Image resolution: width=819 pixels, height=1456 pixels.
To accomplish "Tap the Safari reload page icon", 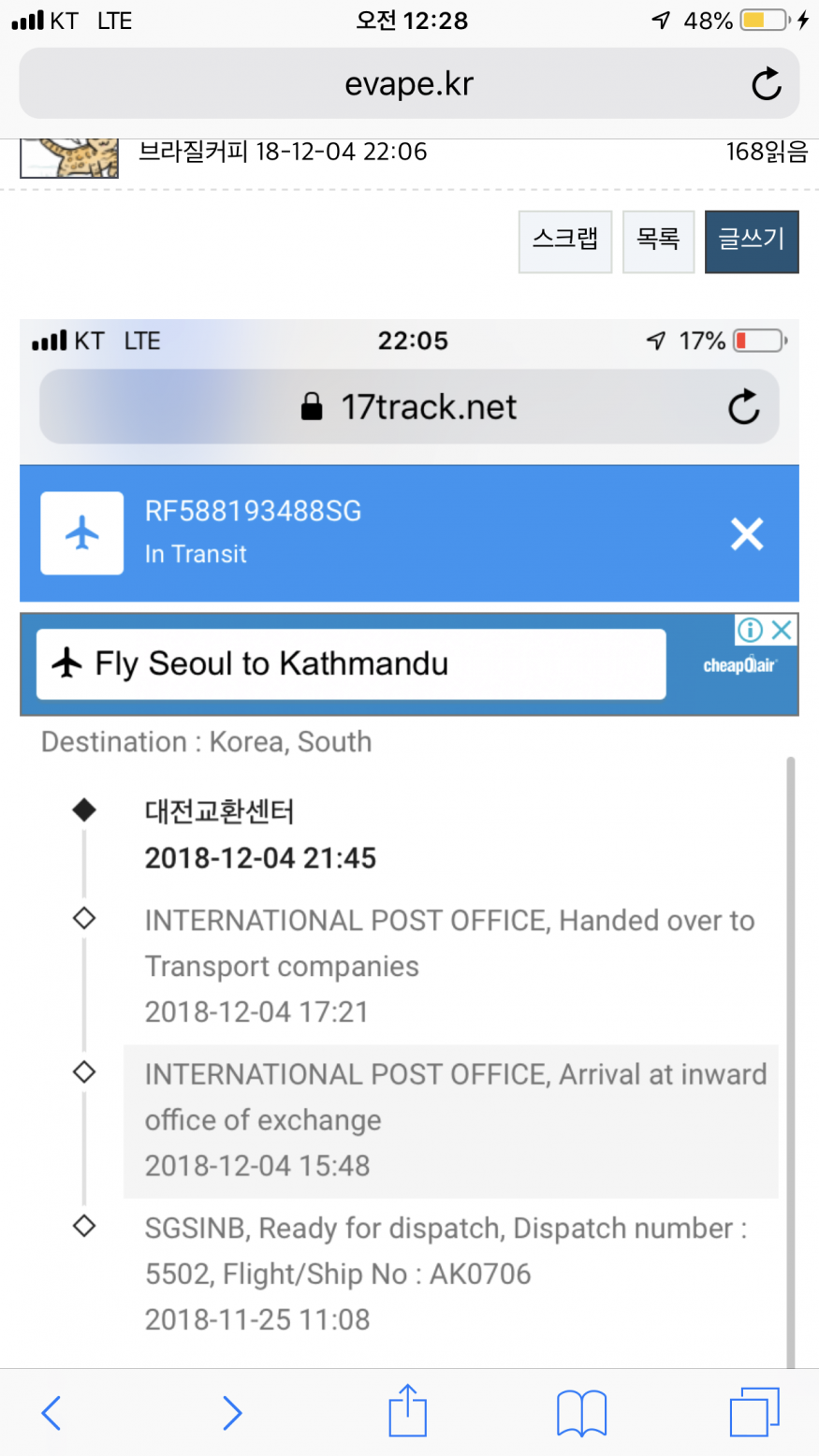I will tap(766, 84).
